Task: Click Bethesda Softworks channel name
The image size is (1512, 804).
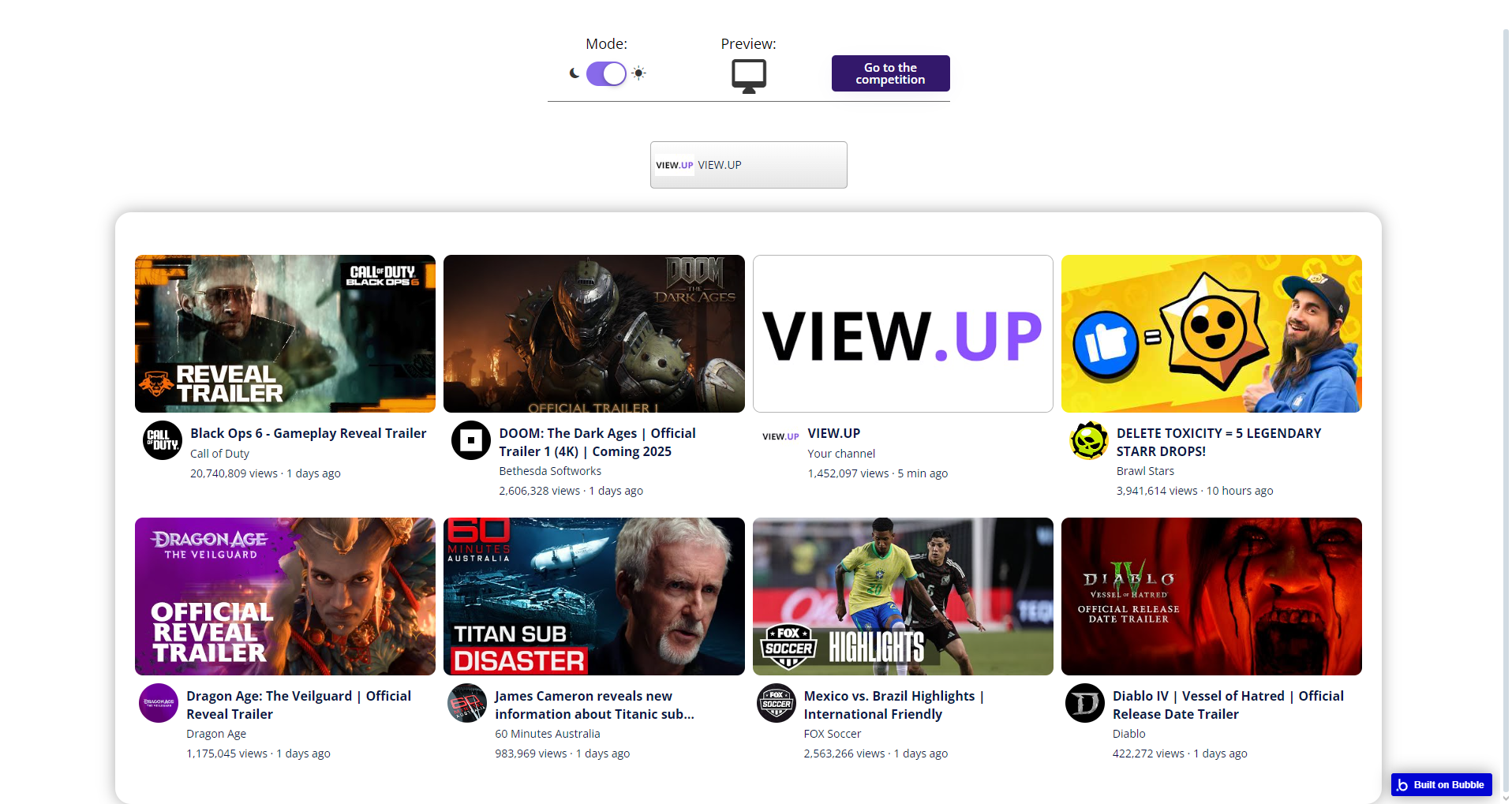Action: tap(550, 471)
